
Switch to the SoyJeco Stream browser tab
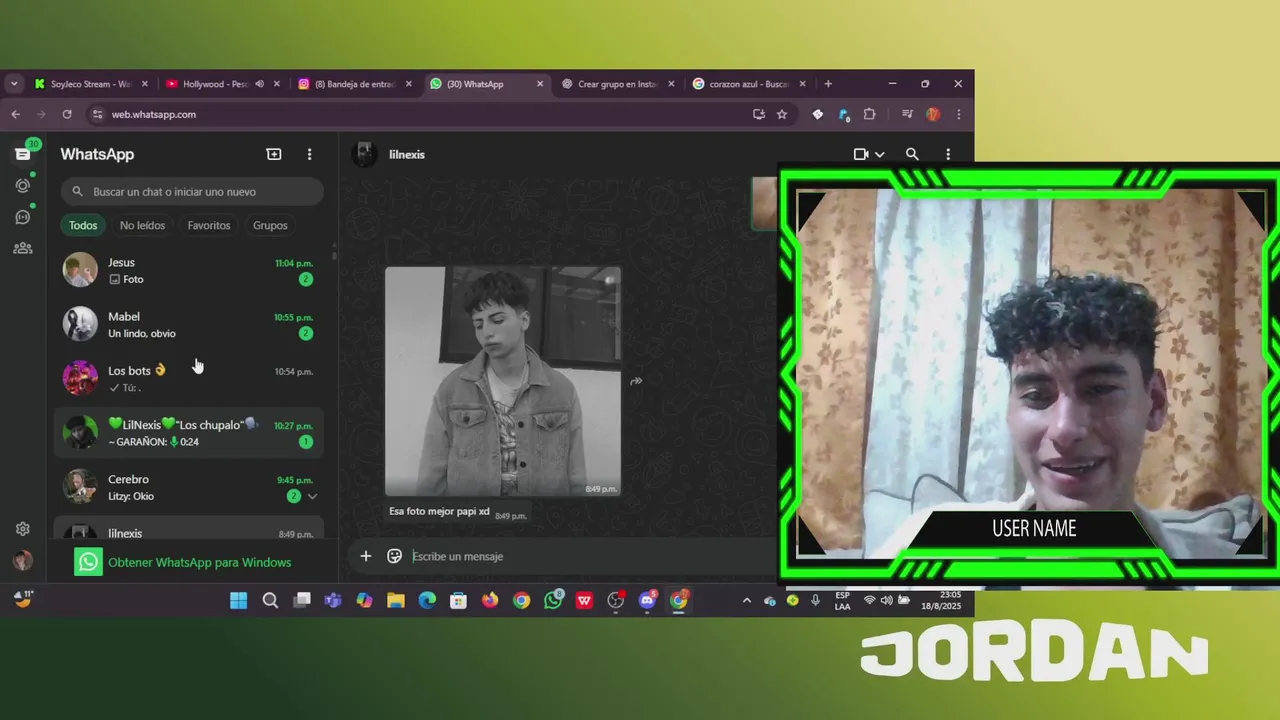coord(90,84)
